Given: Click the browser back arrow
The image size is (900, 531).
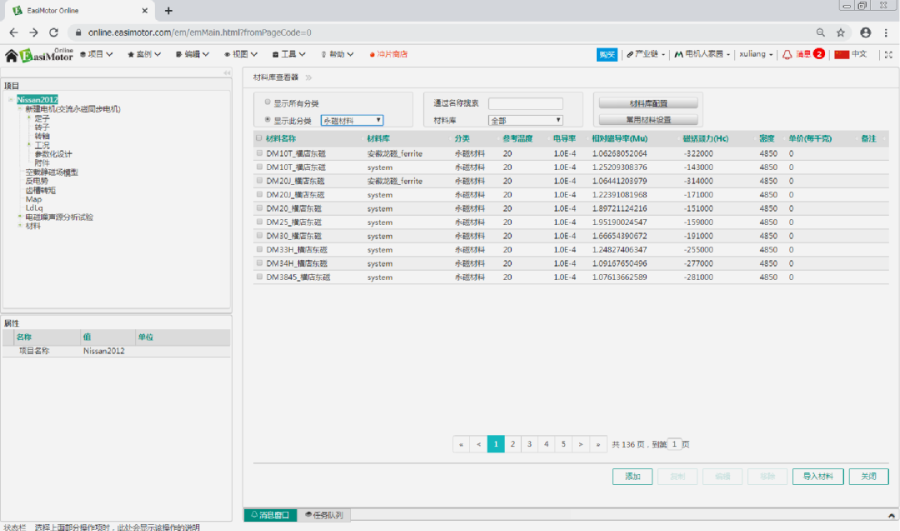Looking at the screenshot, I should [x=14, y=33].
